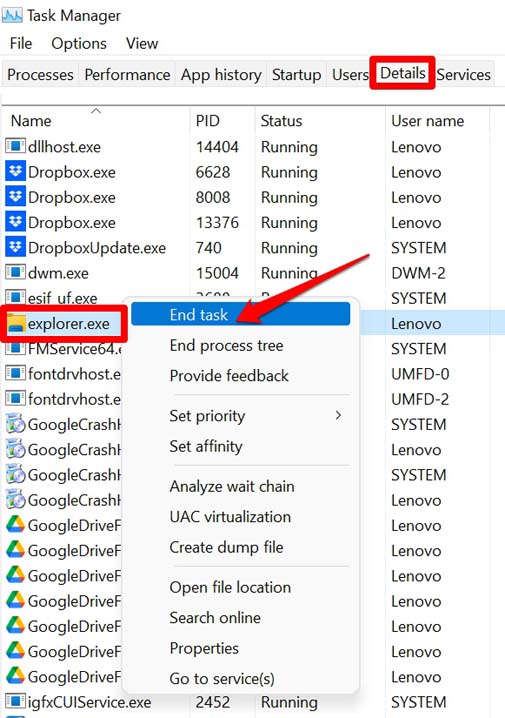Open the View menu

coord(142,44)
